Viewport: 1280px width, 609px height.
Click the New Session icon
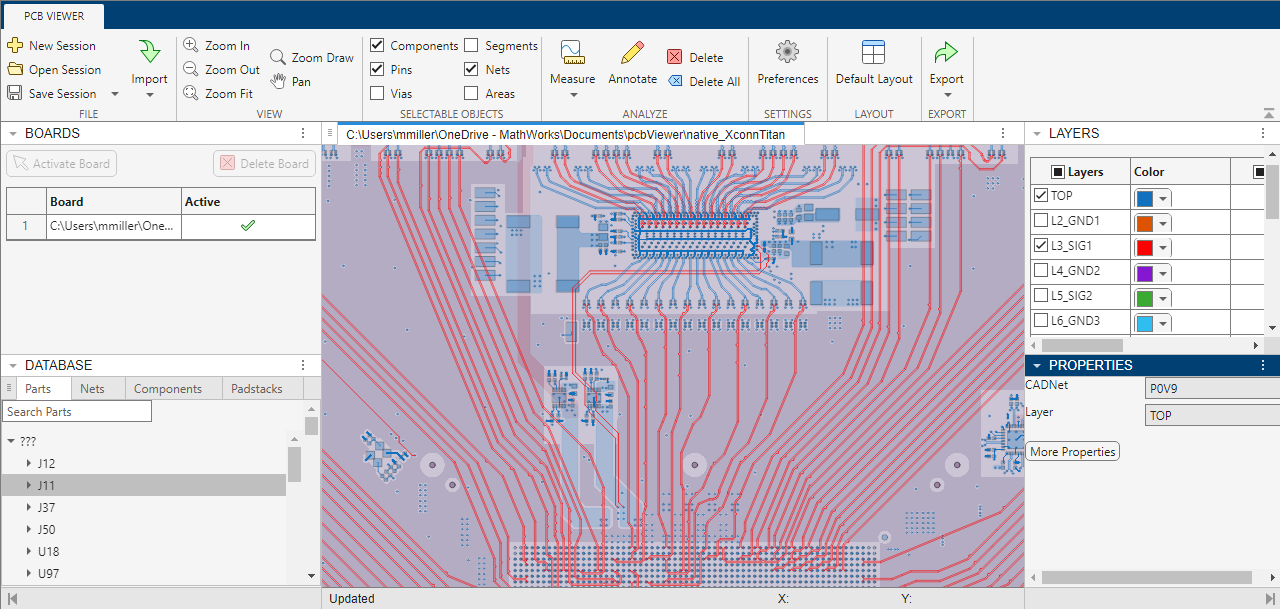[15, 45]
